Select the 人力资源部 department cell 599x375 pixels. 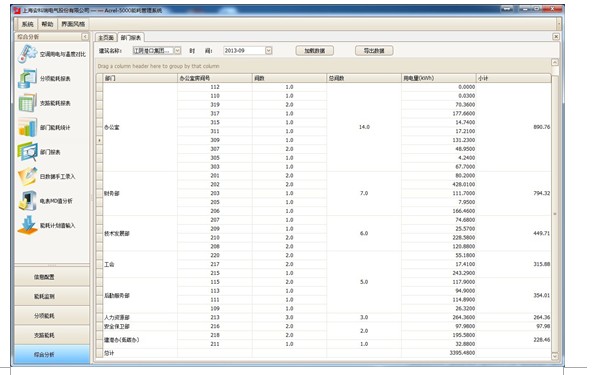(x=140, y=317)
